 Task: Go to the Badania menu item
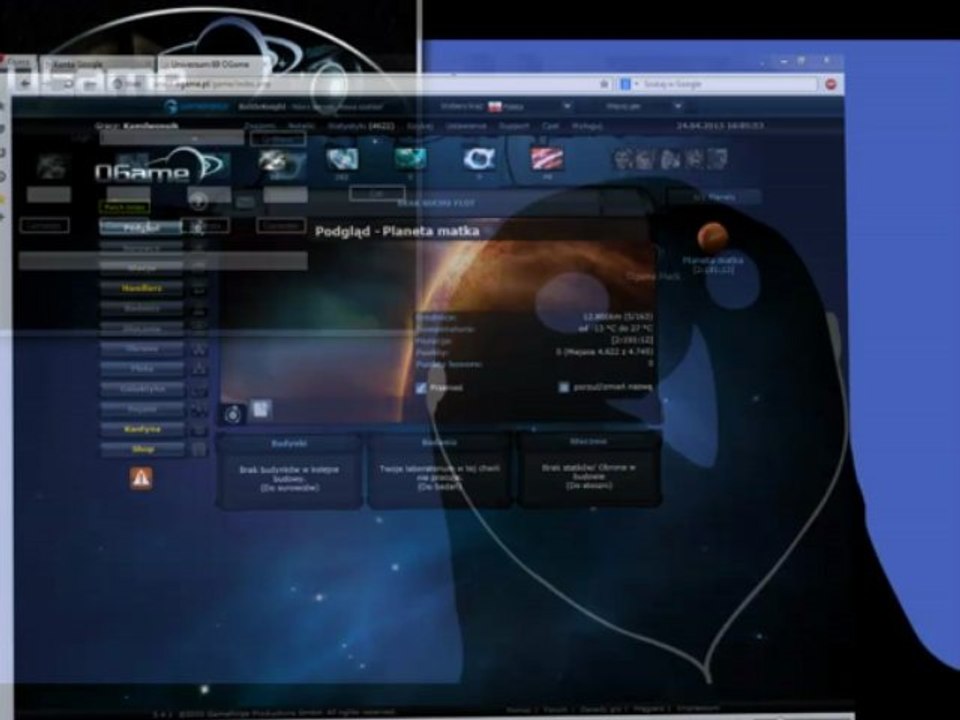point(142,309)
